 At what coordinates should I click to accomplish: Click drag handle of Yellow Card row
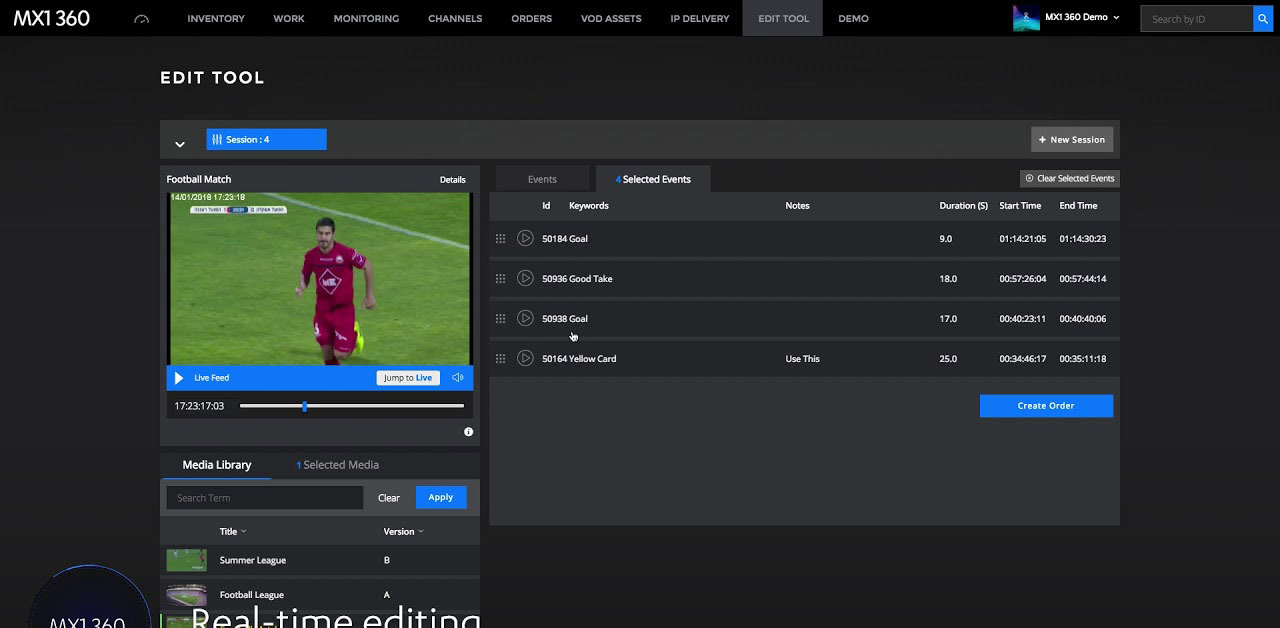[501, 359]
